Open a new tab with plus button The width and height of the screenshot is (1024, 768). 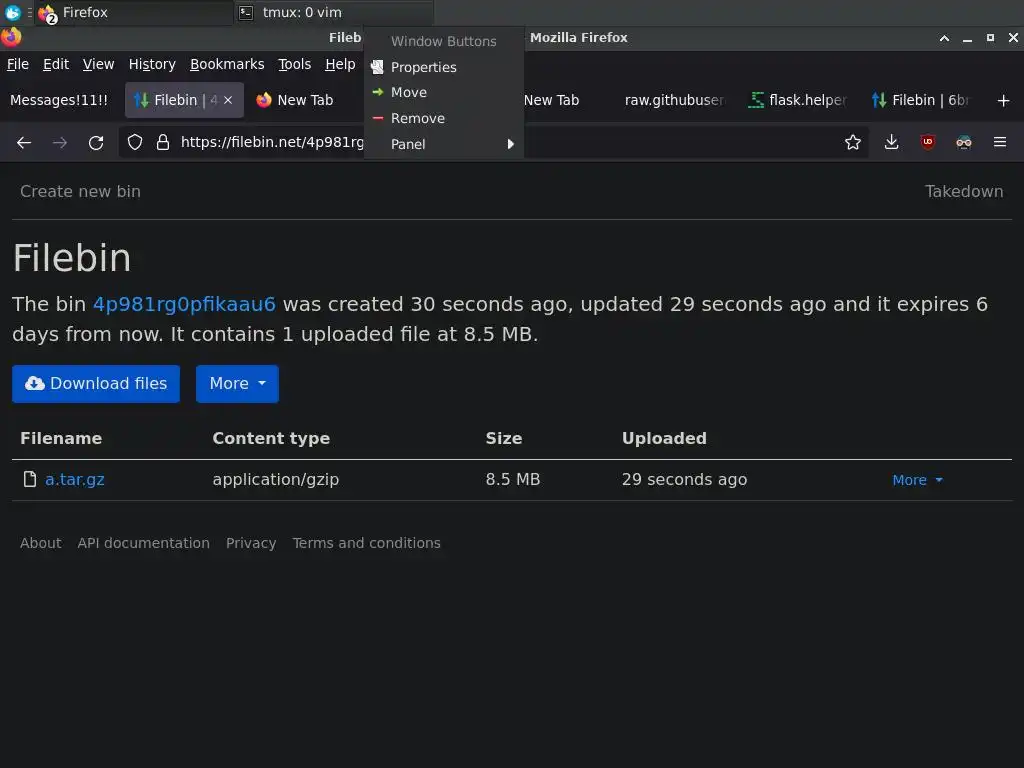pyautogui.click(x=1003, y=101)
